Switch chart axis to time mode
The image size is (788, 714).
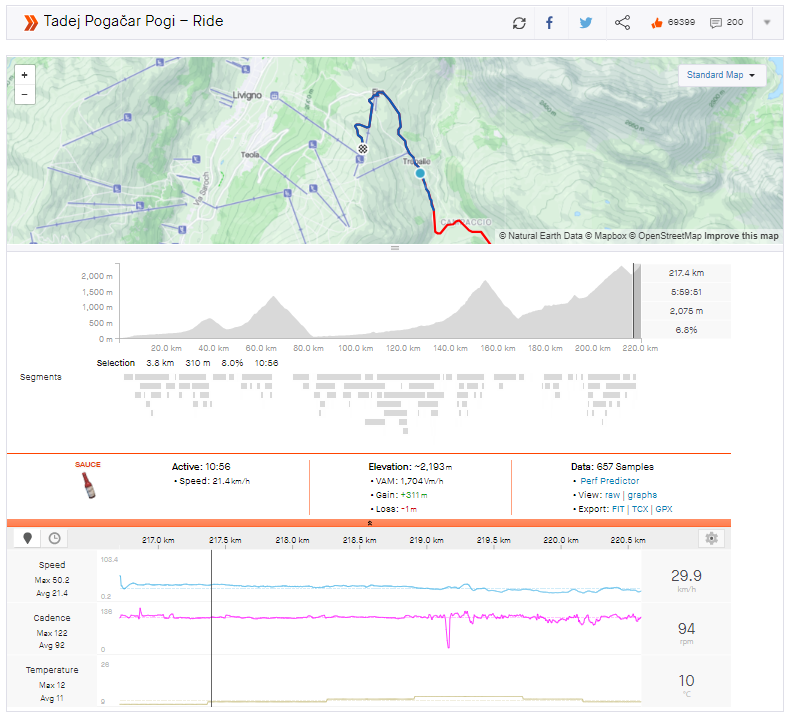click(54, 538)
